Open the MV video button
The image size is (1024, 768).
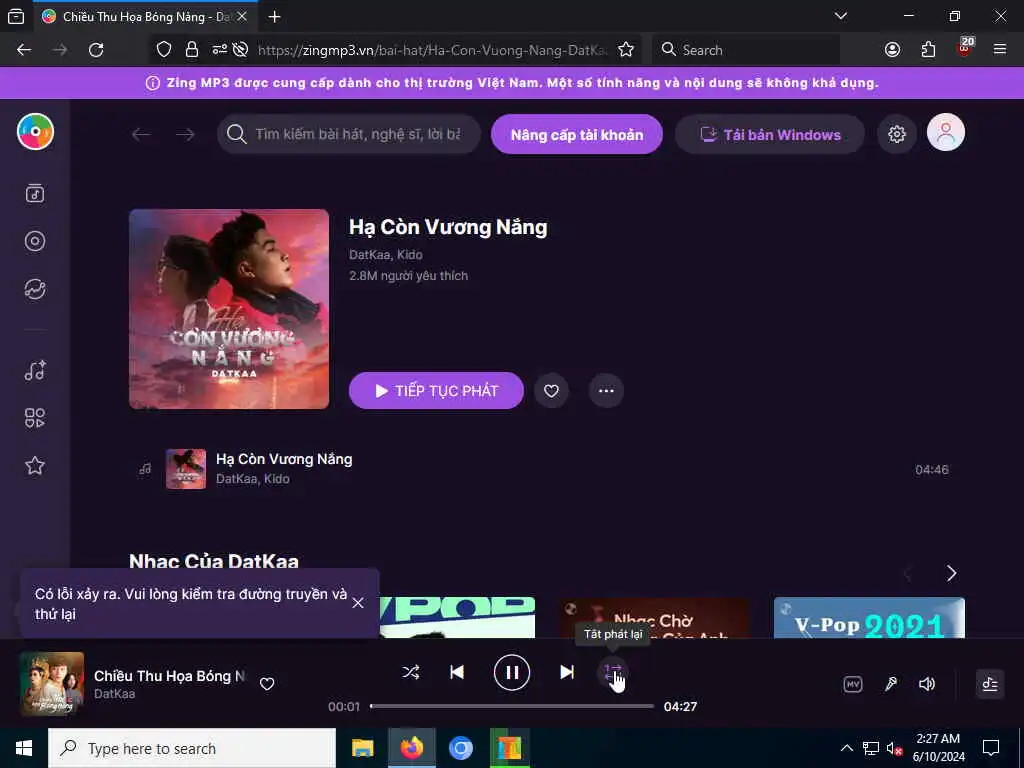point(853,684)
